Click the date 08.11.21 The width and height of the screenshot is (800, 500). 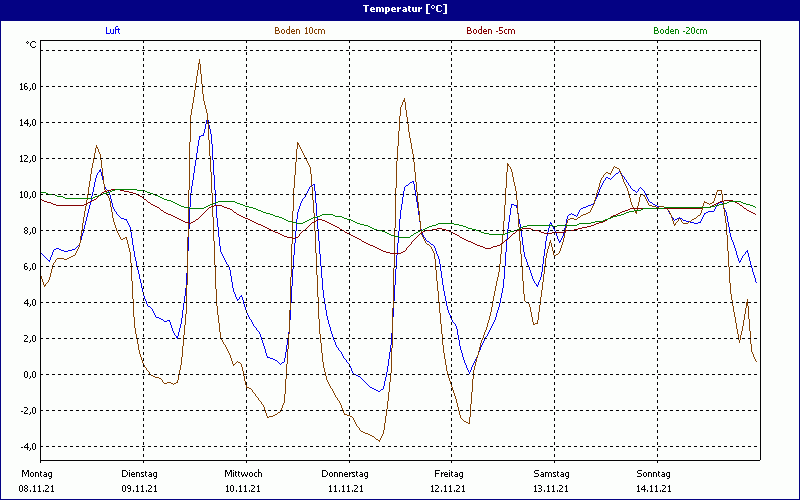click(x=37, y=489)
